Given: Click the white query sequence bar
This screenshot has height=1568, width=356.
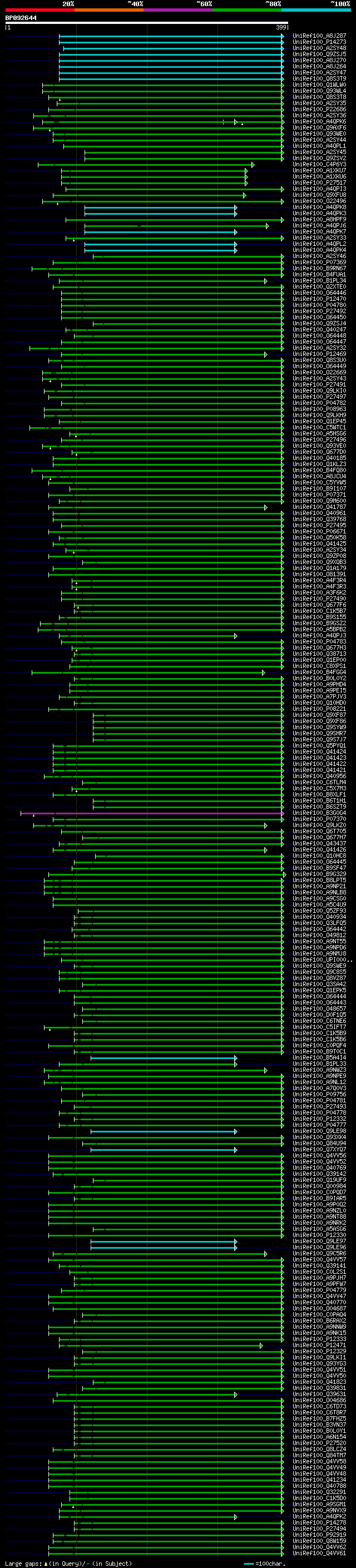Looking at the screenshot, I should pyautogui.click(x=147, y=22).
